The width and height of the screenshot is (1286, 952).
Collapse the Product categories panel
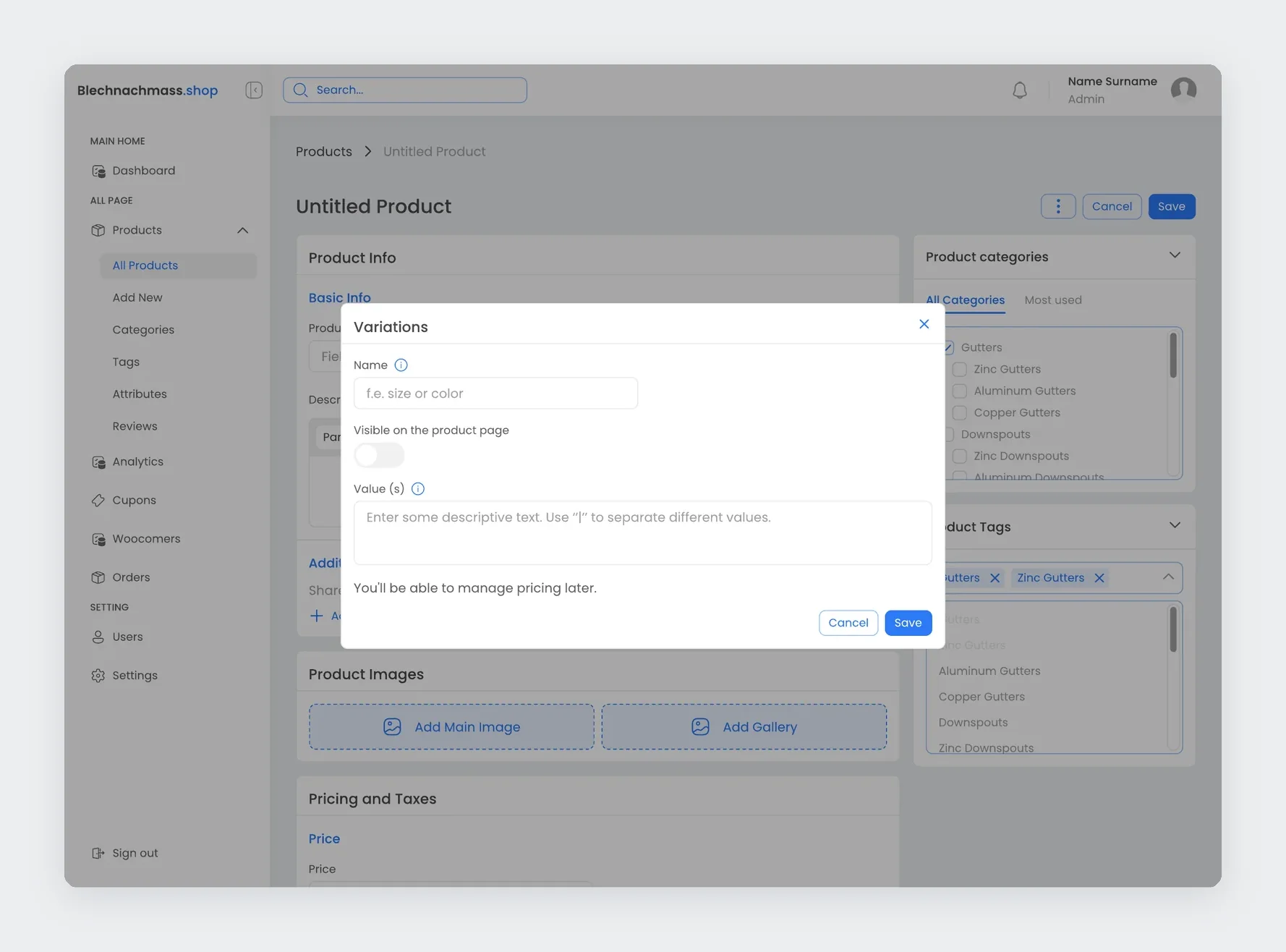pyautogui.click(x=1175, y=255)
